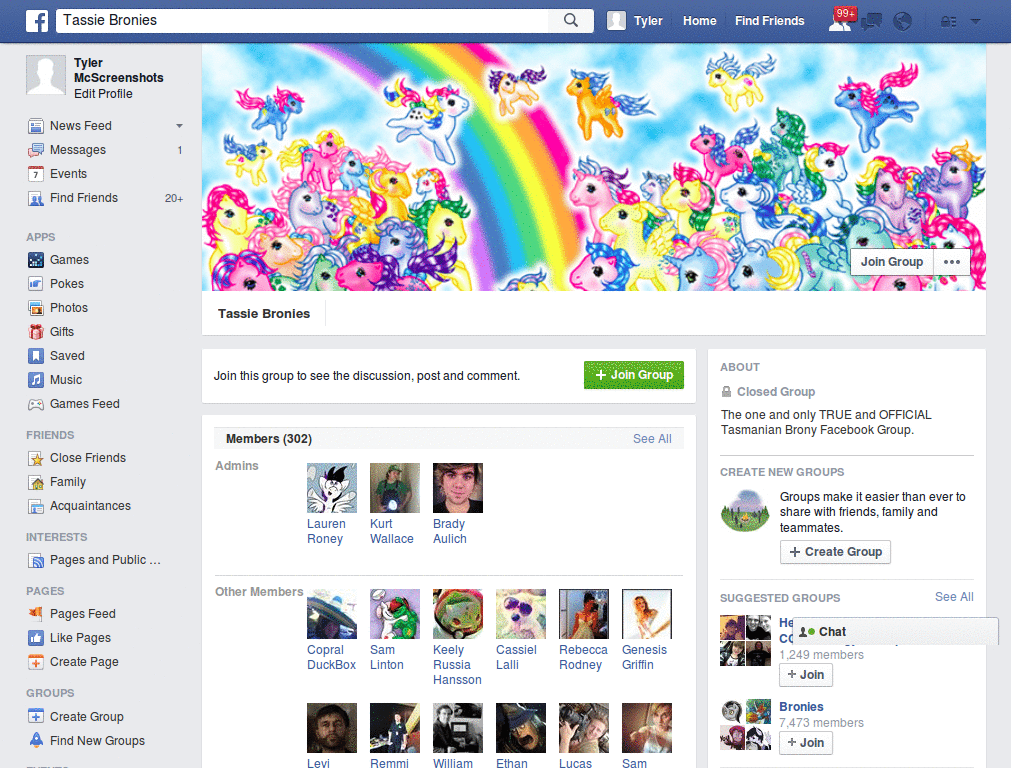Click the Messages icon in sidebar
1024x768 pixels.
(36, 150)
